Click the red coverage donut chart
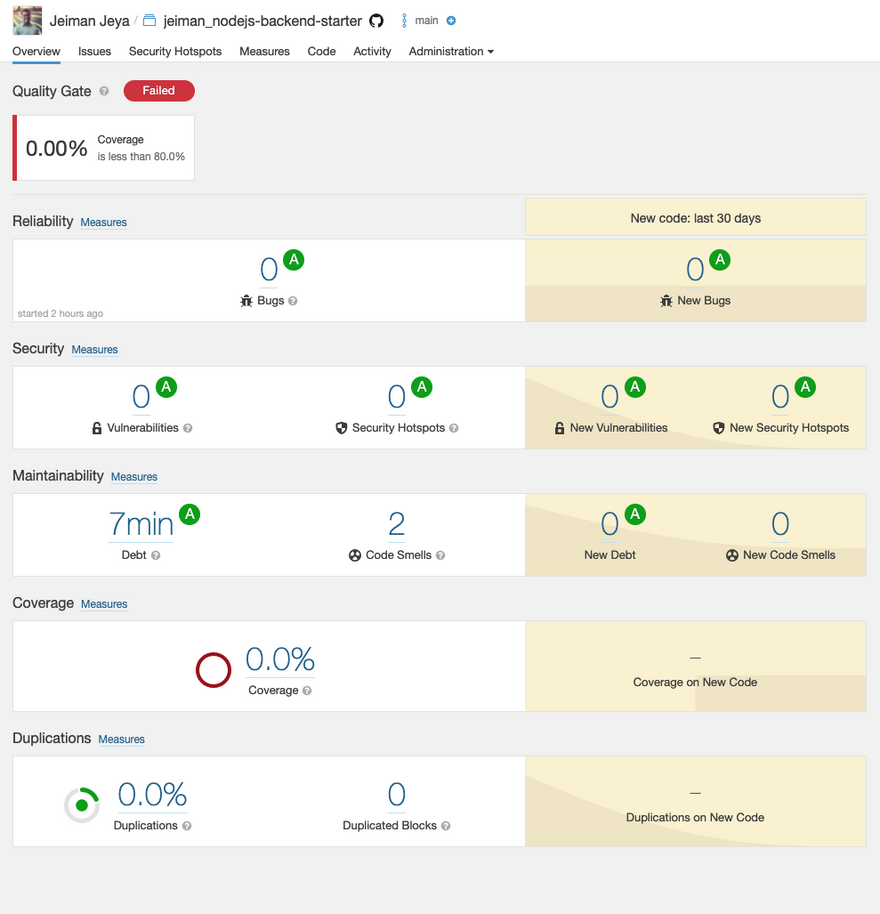Viewport: 880px width, 914px height. (x=213, y=670)
